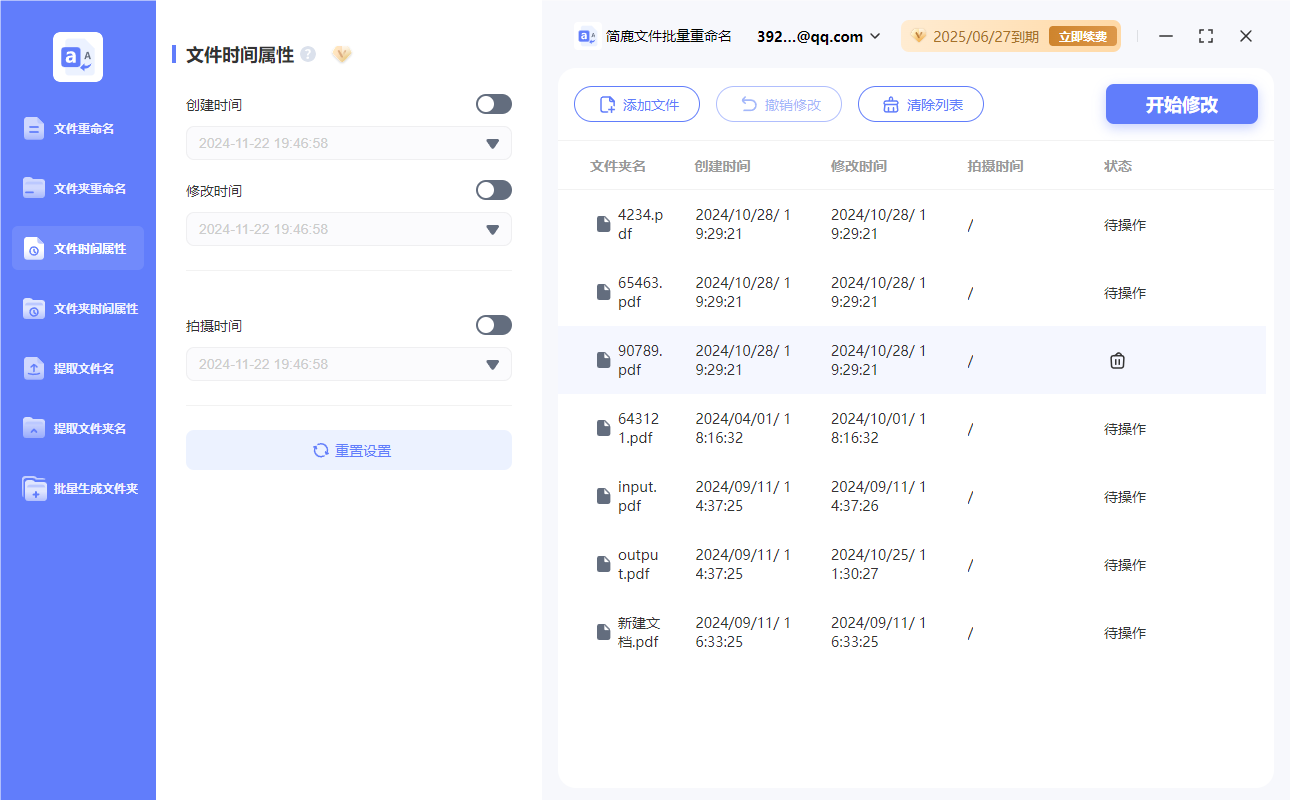The image size is (1290, 800).
Task: Open the 创建时间 date picker dropdown
Action: (x=491, y=143)
